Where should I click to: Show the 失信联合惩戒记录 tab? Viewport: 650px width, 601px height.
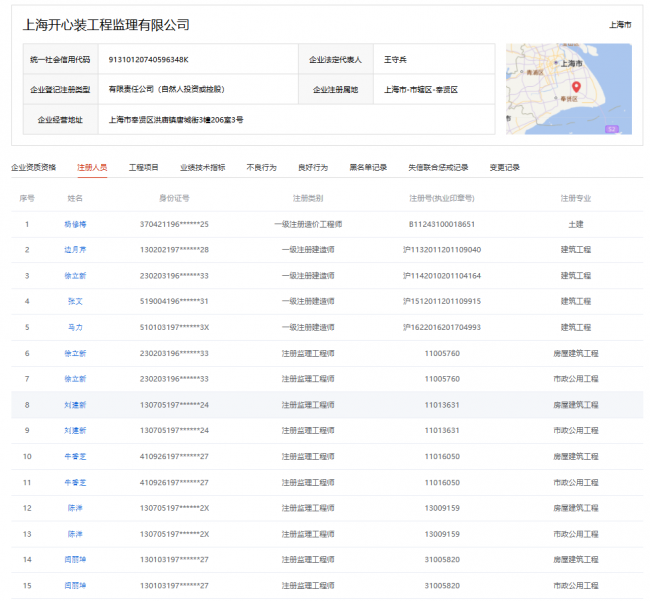coord(438,167)
